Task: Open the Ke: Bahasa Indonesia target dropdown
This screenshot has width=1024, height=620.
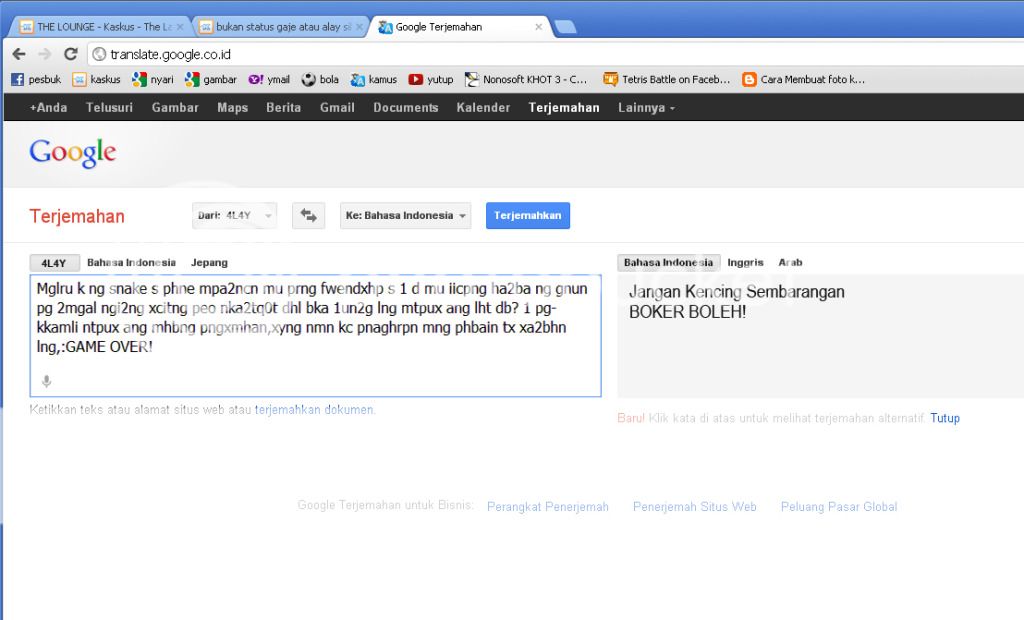Action: (x=406, y=216)
